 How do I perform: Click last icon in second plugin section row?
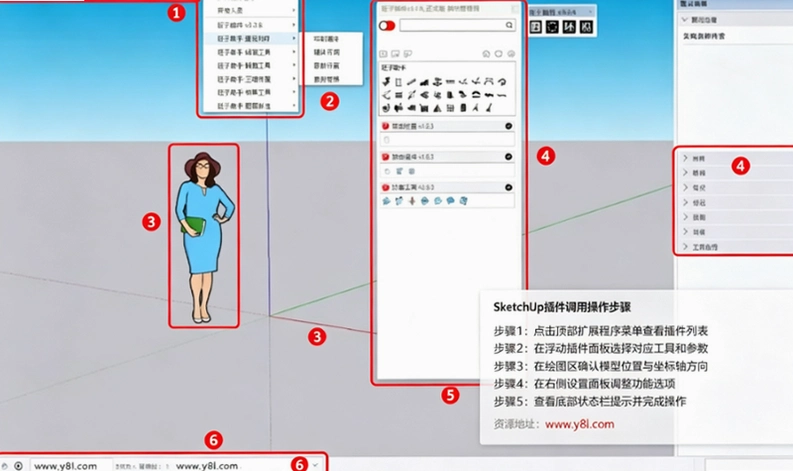412,172
